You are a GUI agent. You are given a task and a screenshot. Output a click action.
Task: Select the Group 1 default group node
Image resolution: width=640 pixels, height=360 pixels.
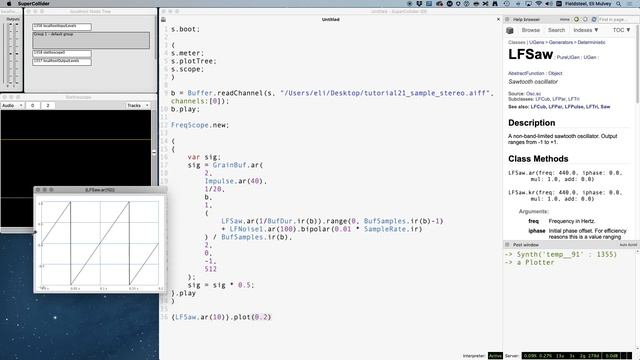(91, 40)
